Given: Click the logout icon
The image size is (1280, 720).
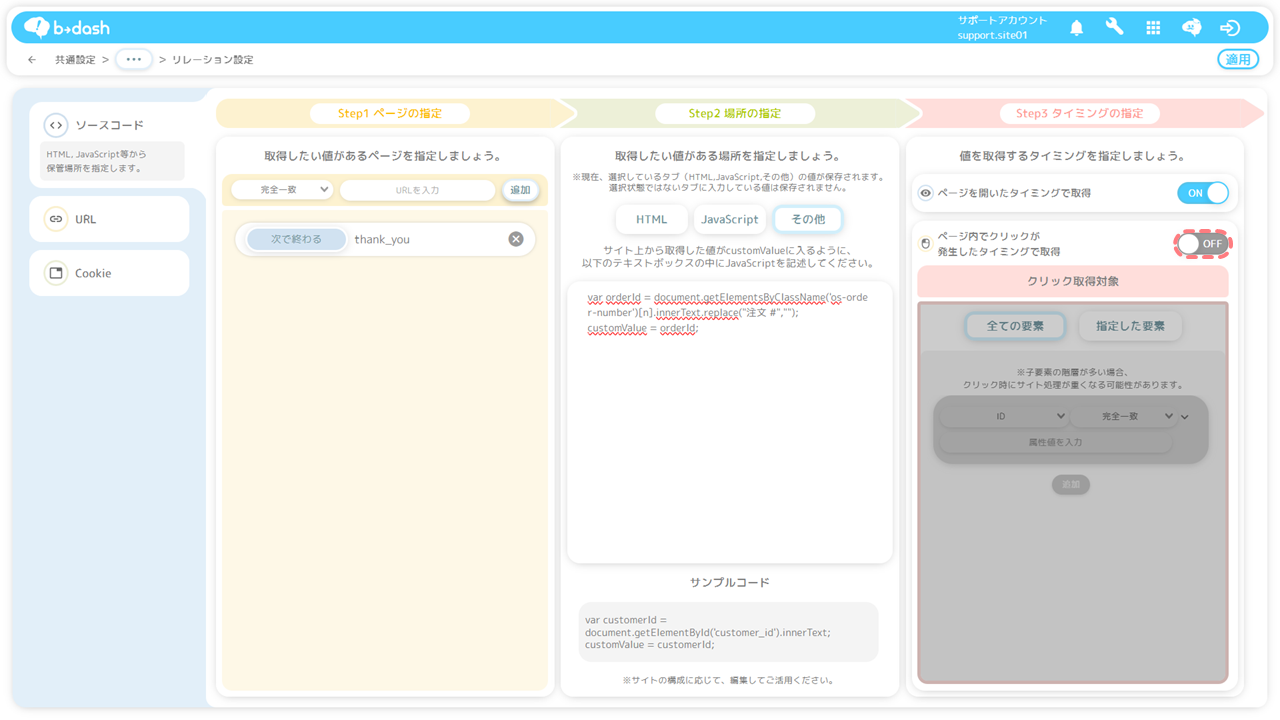Looking at the screenshot, I should pyautogui.click(x=1230, y=28).
